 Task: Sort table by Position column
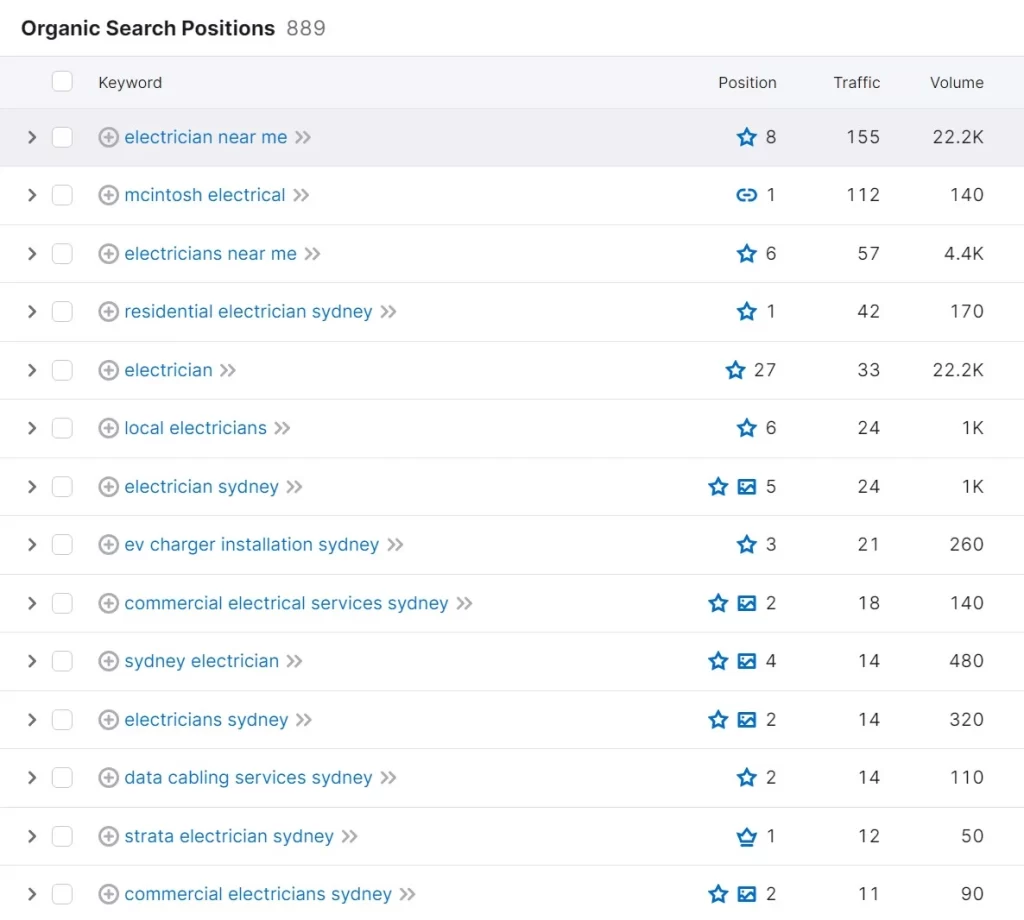pyautogui.click(x=747, y=83)
